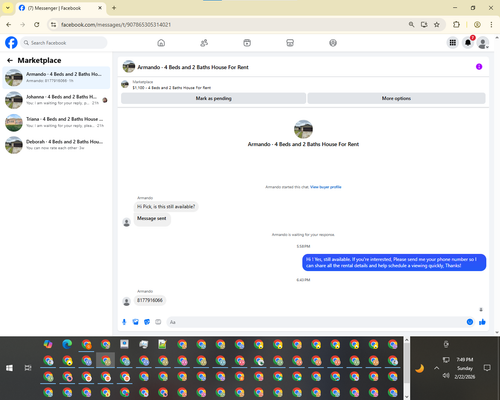Close the Messenger | Facebook tab
The width and height of the screenshot is (500, 400).
[x=100, y=8]
